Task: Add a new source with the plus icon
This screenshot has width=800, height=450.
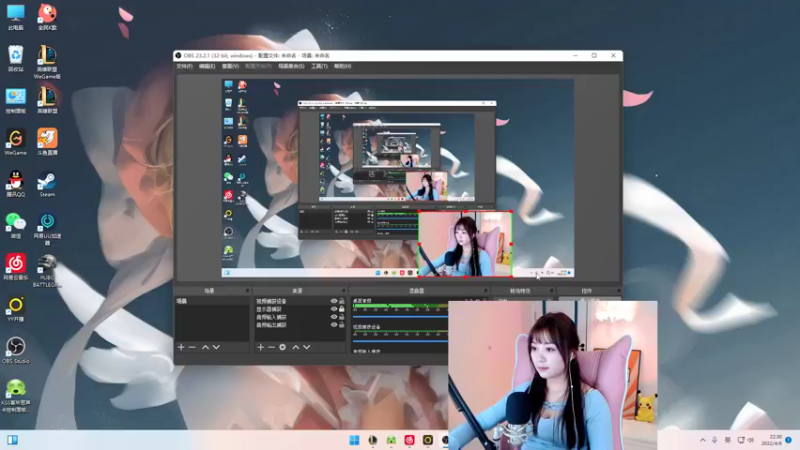Action: (x=261, y=347)
